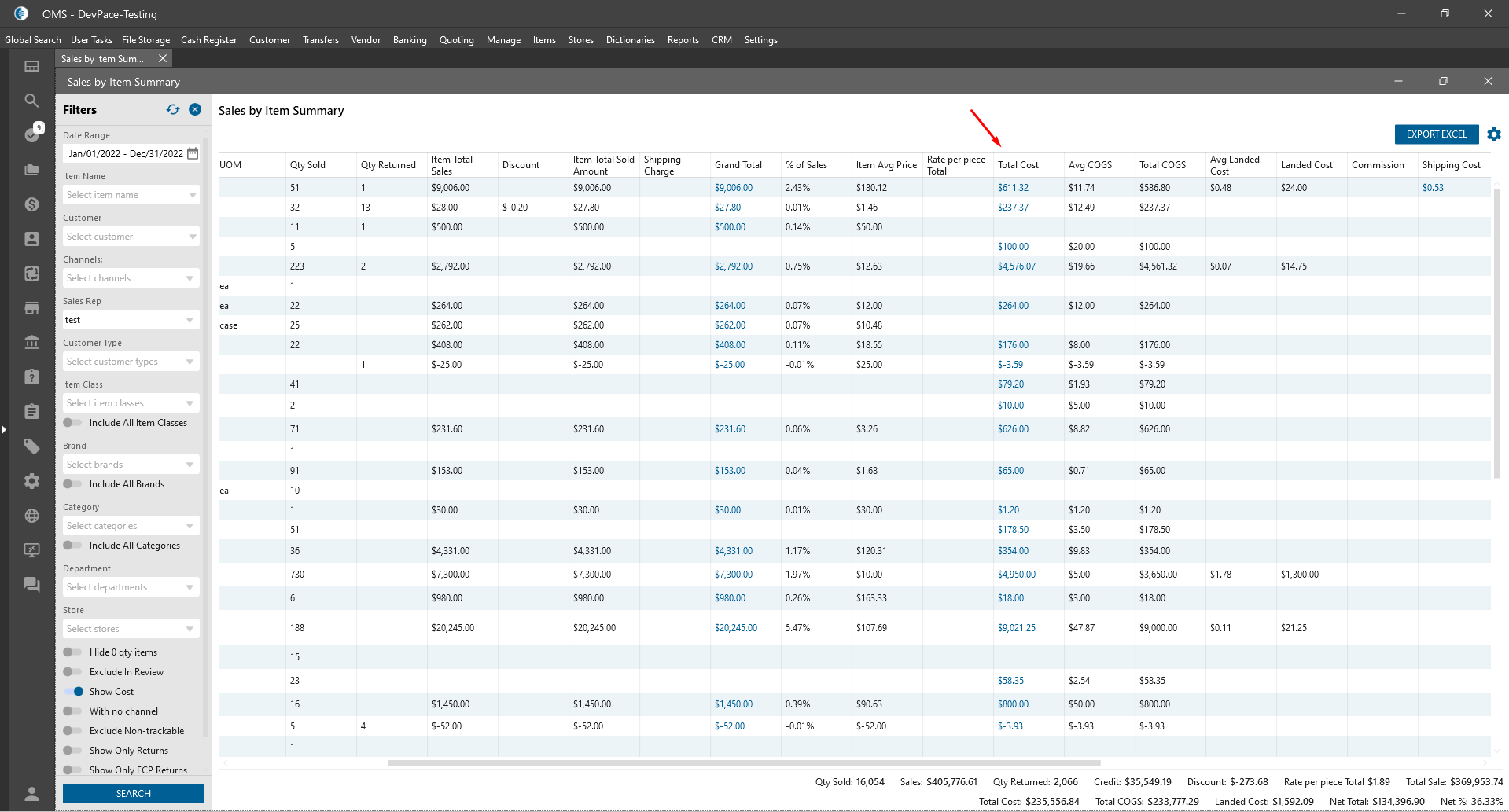The image size is (1509, 812).
Task: Turn on Include All Brands toggle
Action: point(73,484)
